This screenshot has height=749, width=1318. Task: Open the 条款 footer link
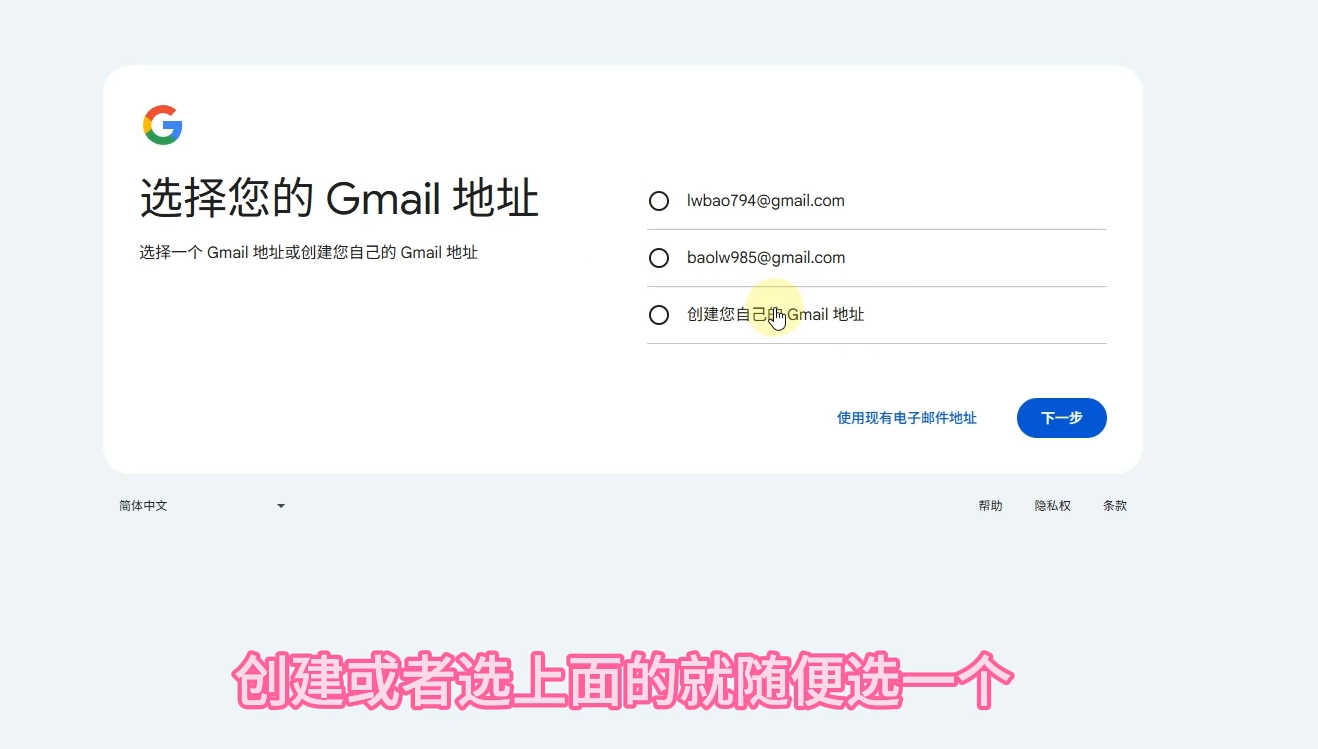[1115, 506]
